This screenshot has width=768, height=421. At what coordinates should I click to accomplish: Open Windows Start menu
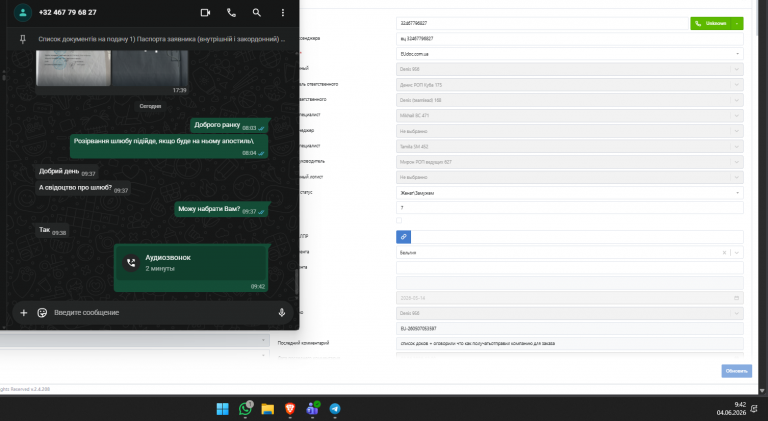(222, 409)
